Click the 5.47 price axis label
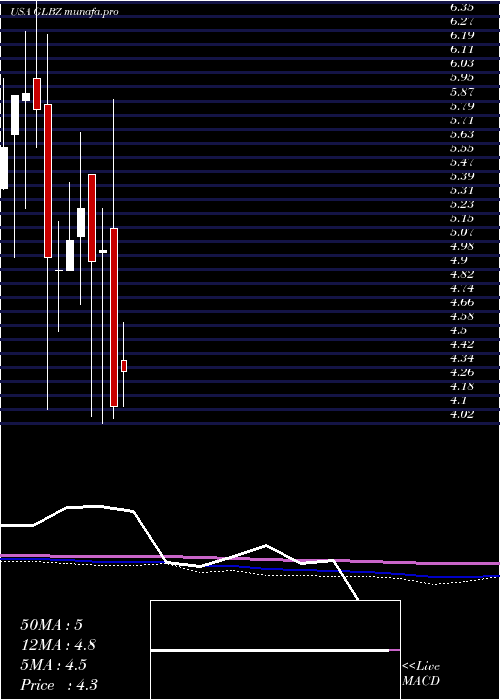 pyautogui.click(x=462, y=162)
